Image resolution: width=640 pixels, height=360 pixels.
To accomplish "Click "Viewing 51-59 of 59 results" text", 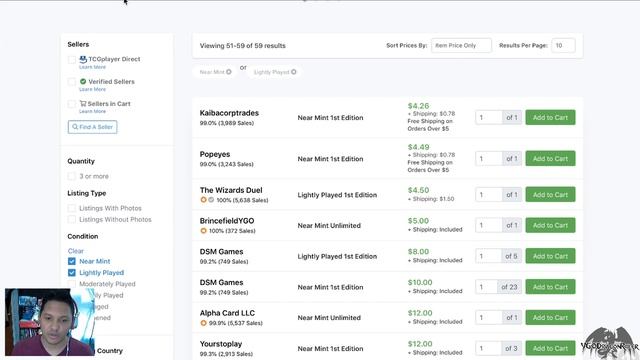I will [x=242, y=46].
